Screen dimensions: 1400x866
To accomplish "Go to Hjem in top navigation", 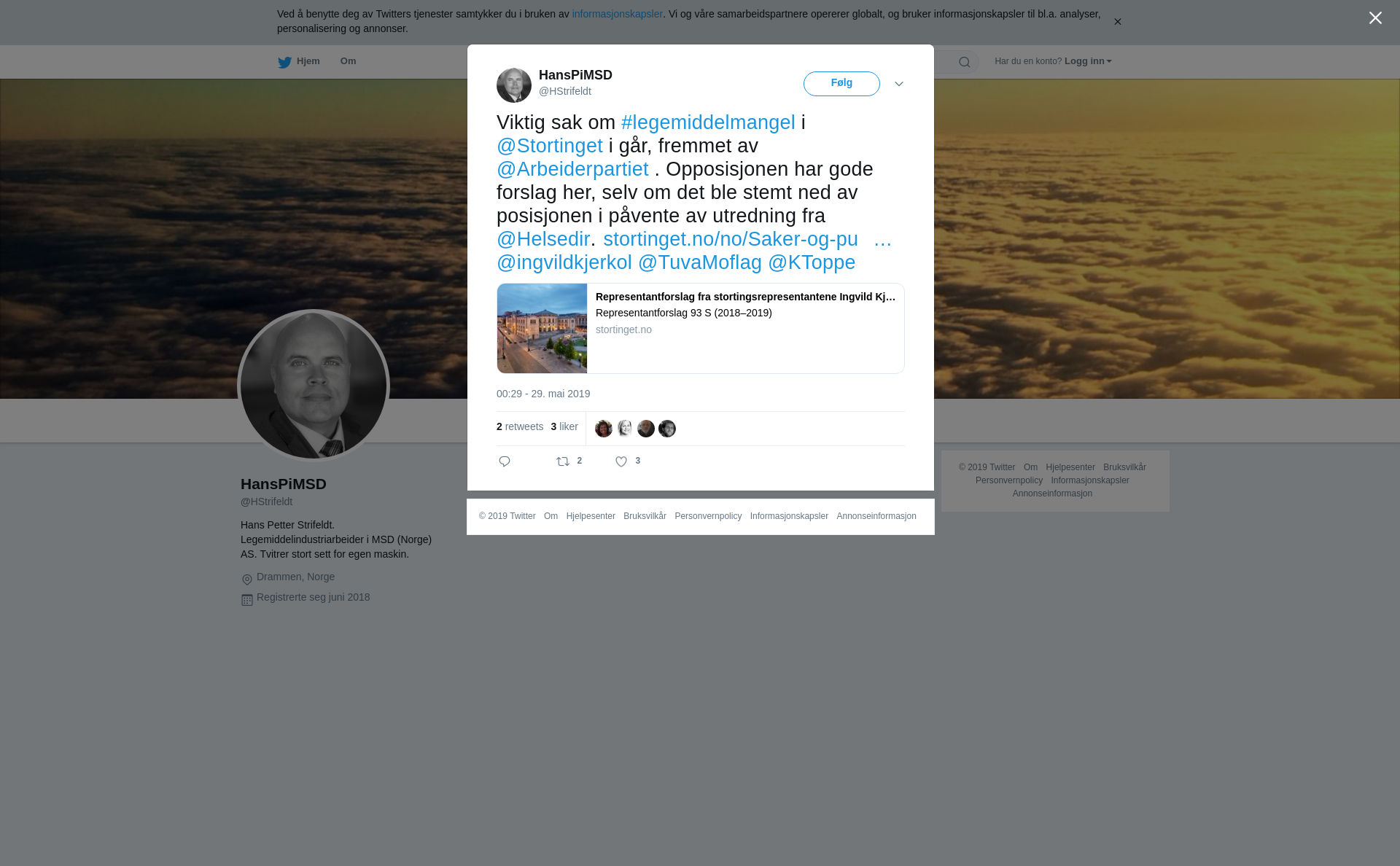I will tap(308, 61).
